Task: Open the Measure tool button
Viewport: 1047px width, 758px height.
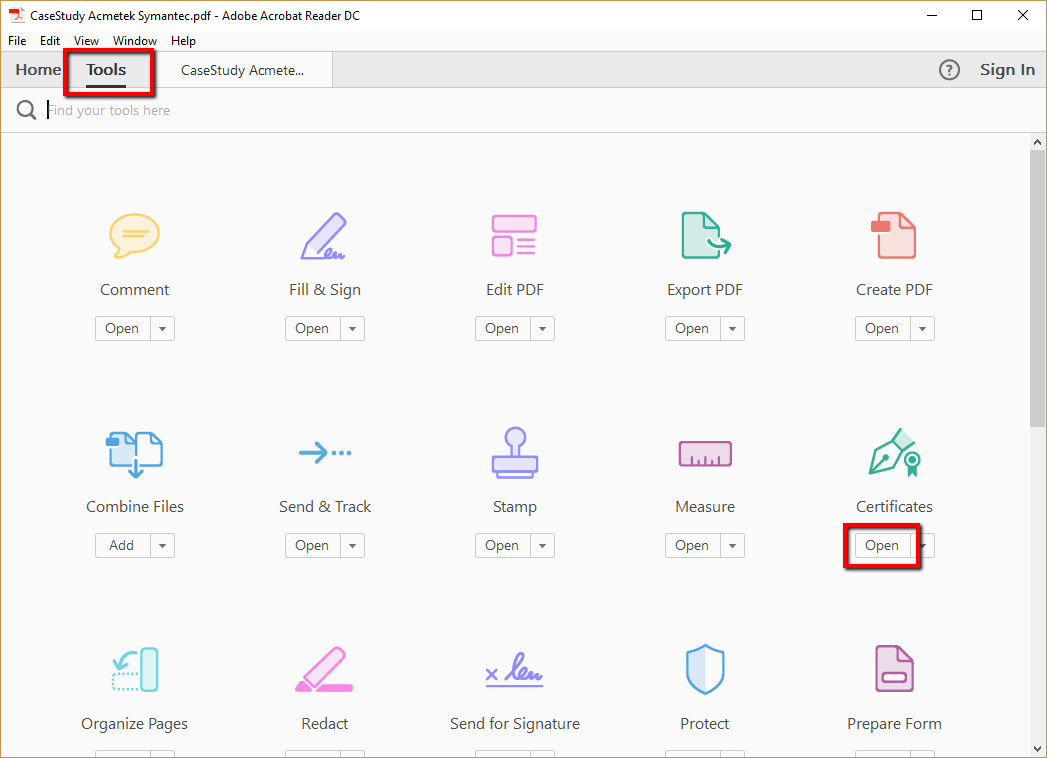Action: pos(692,546)
